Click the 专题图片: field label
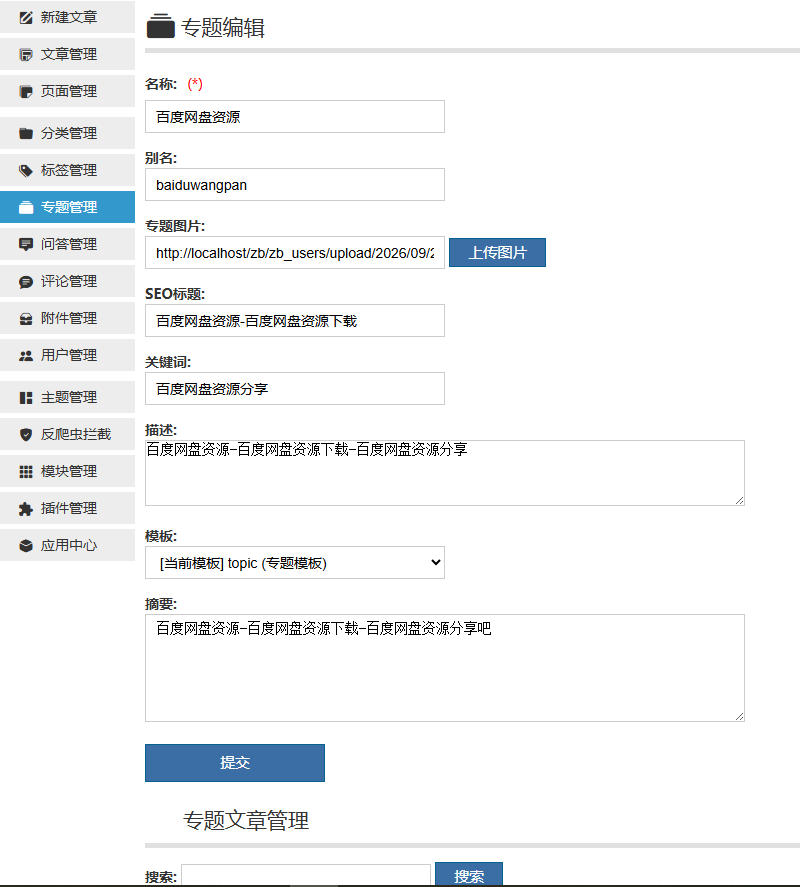This screenshot has height=887, width=800. point(175,226)
